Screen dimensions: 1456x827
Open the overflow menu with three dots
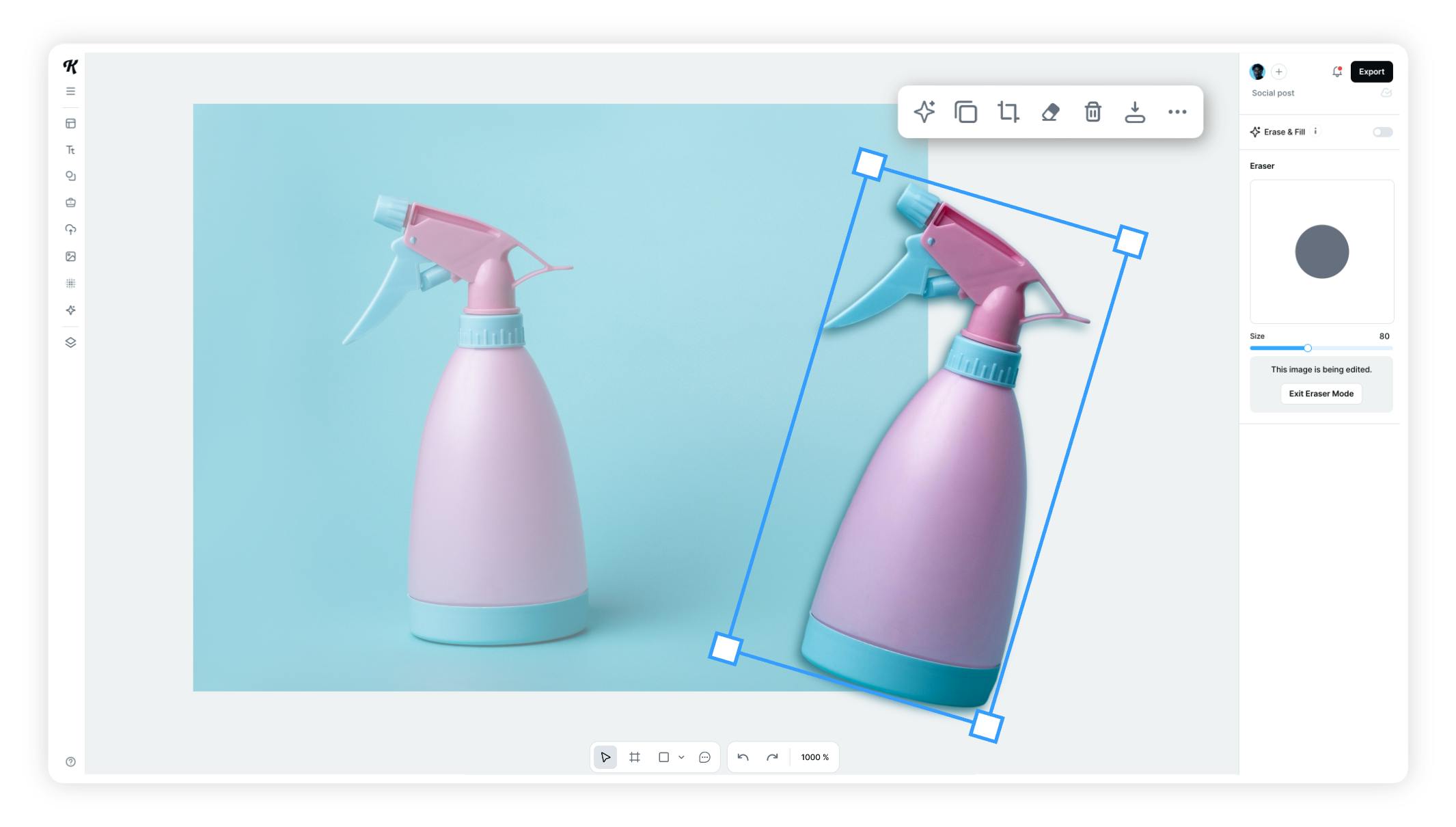point(1177,111)
